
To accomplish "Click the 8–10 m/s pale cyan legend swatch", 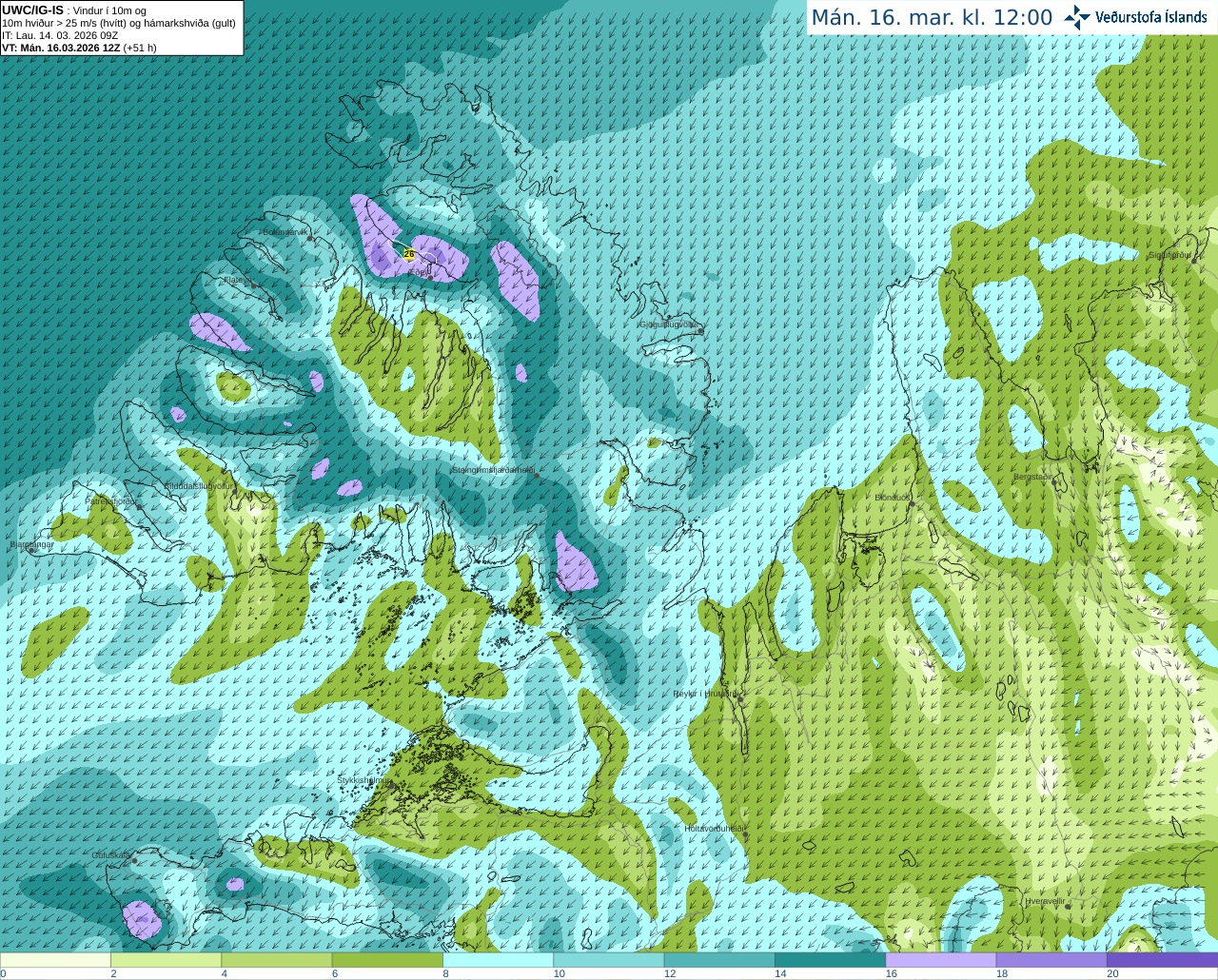I will coord(498,960).
